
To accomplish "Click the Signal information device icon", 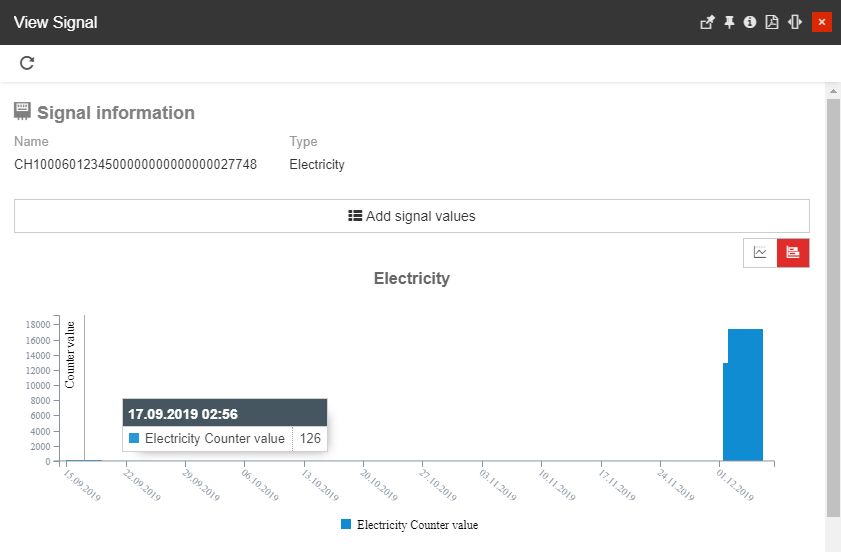I will [22, 112].
